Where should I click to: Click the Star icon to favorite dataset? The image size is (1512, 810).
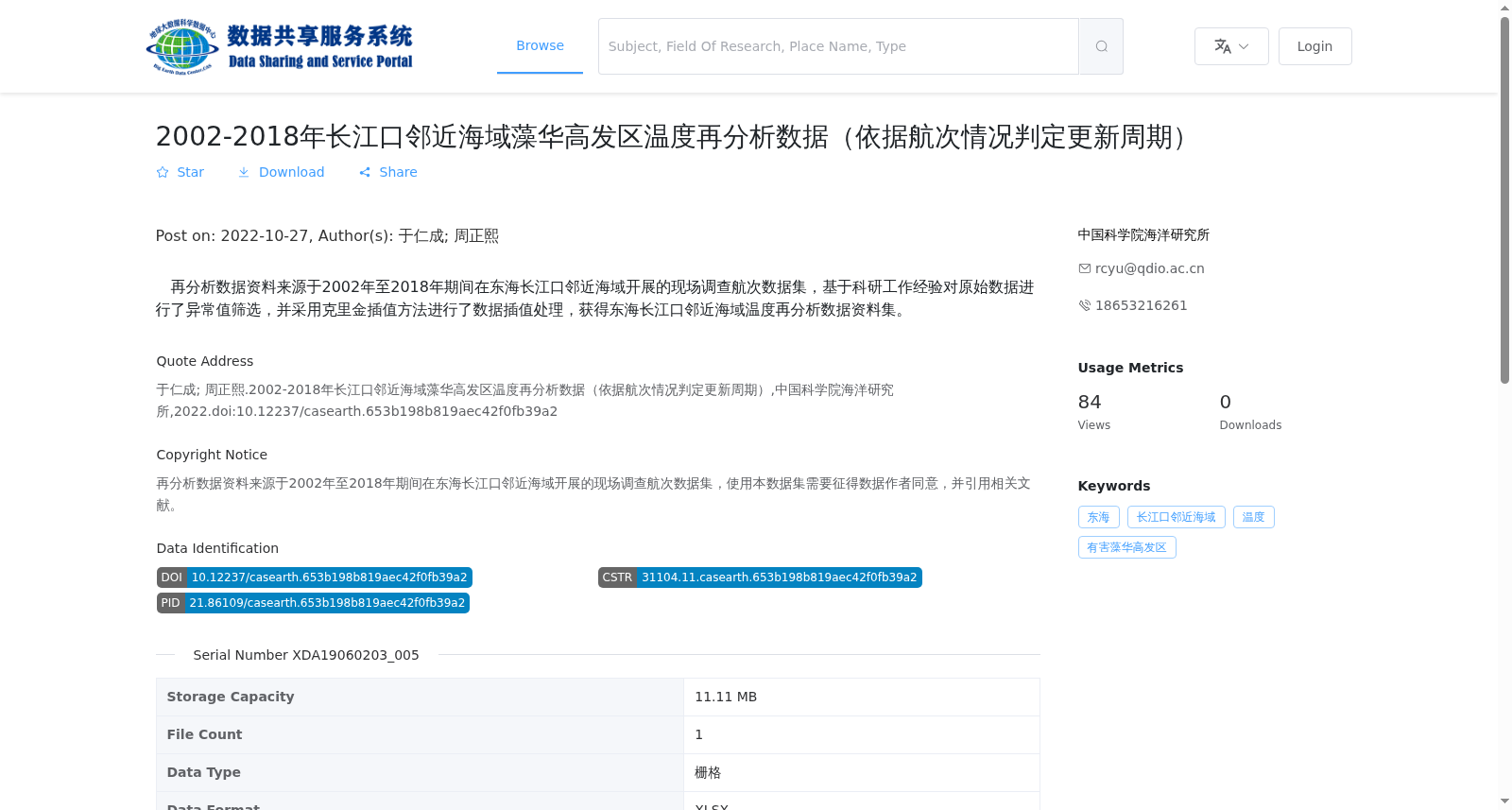tap(163, 172)
